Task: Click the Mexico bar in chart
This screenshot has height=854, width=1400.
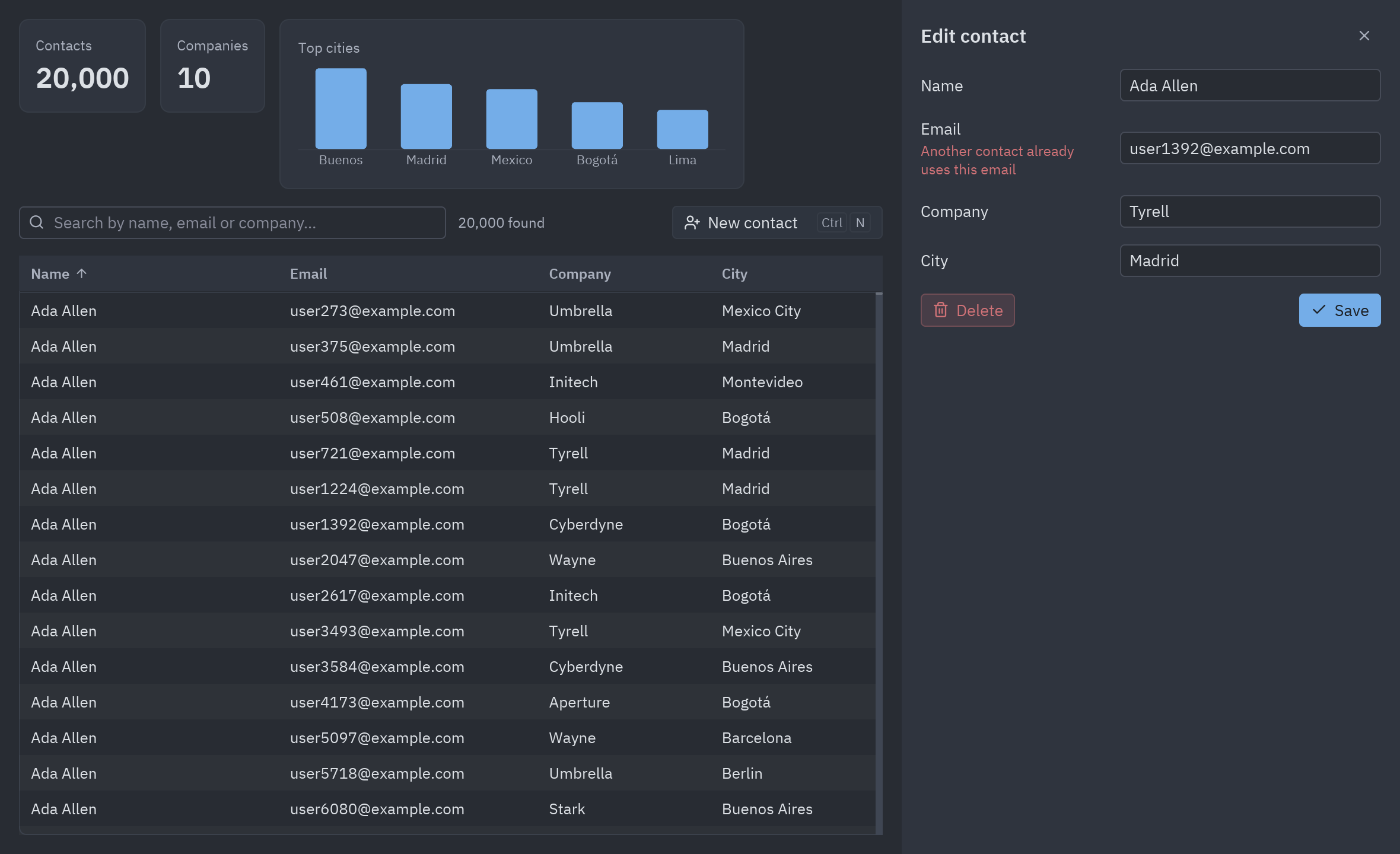Action: (511, 119)
